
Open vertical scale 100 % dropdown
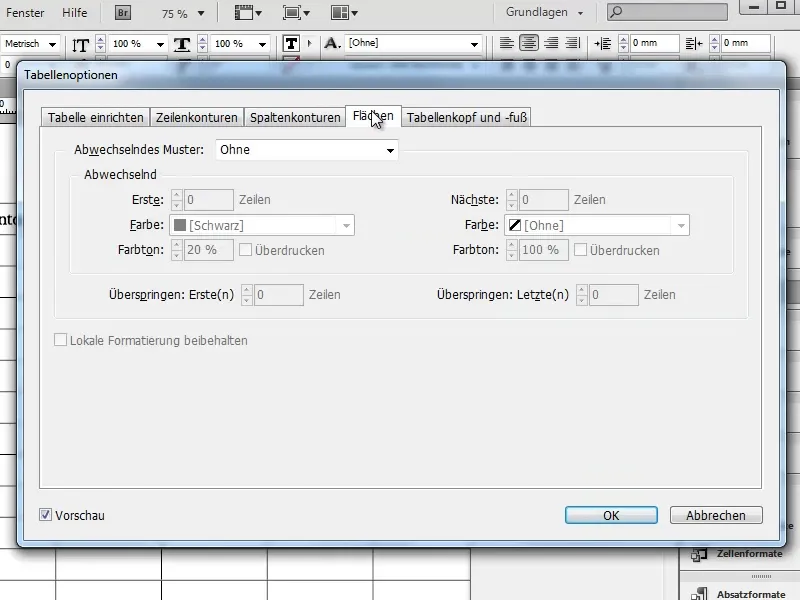tap(160, 45)
